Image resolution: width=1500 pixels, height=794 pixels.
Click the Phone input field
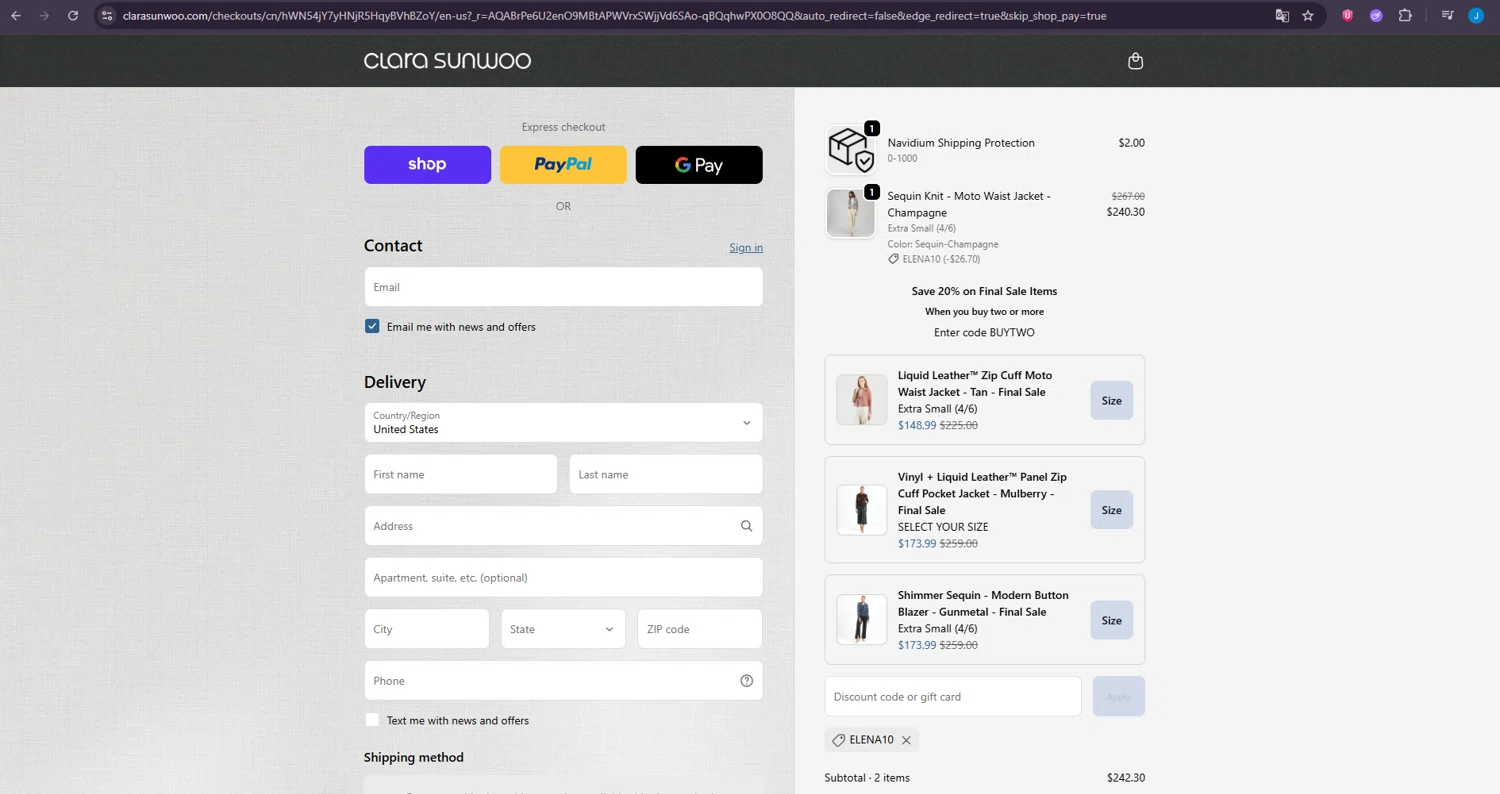pos(563,681)
